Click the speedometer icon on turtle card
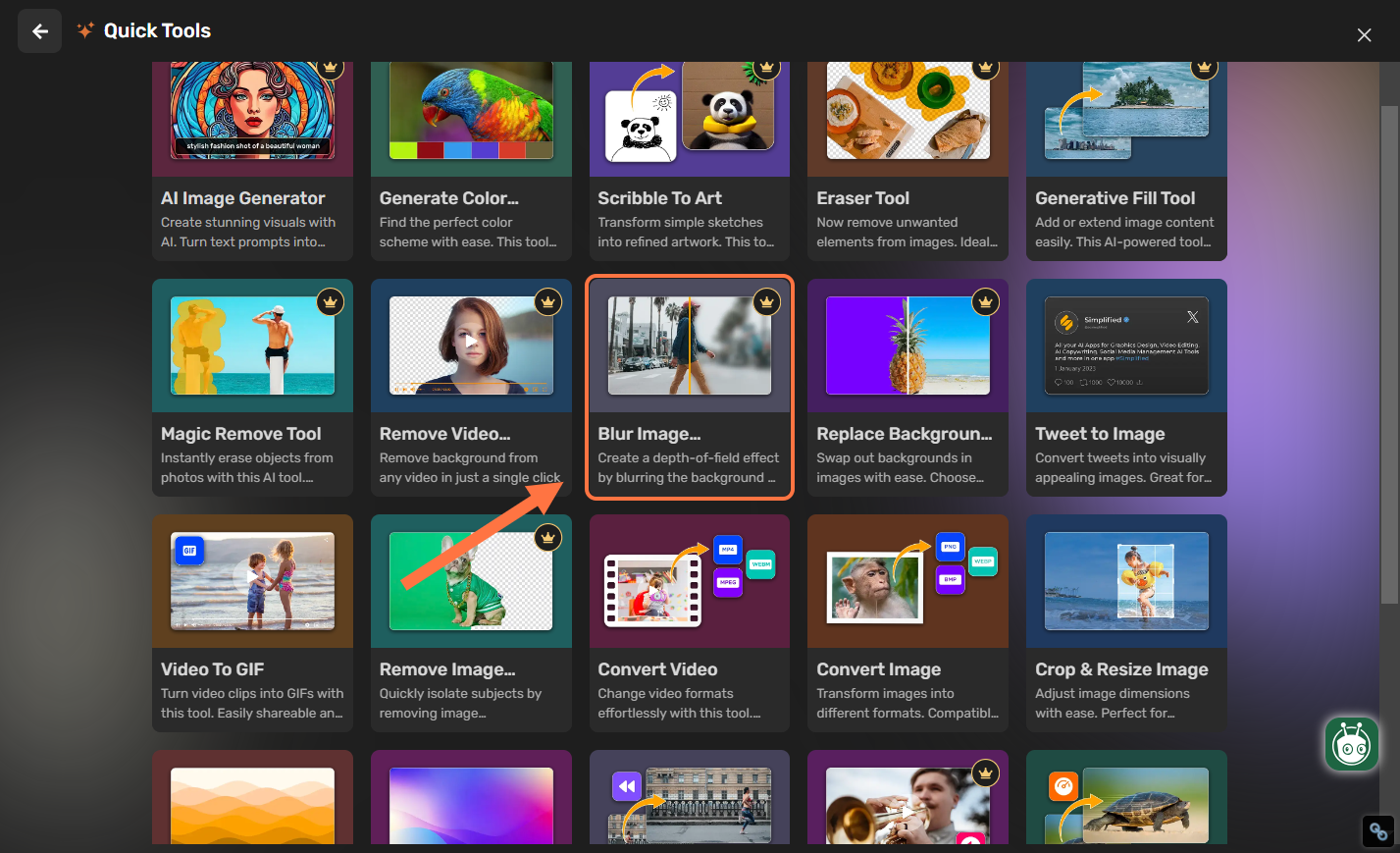 coord(1063,786)
